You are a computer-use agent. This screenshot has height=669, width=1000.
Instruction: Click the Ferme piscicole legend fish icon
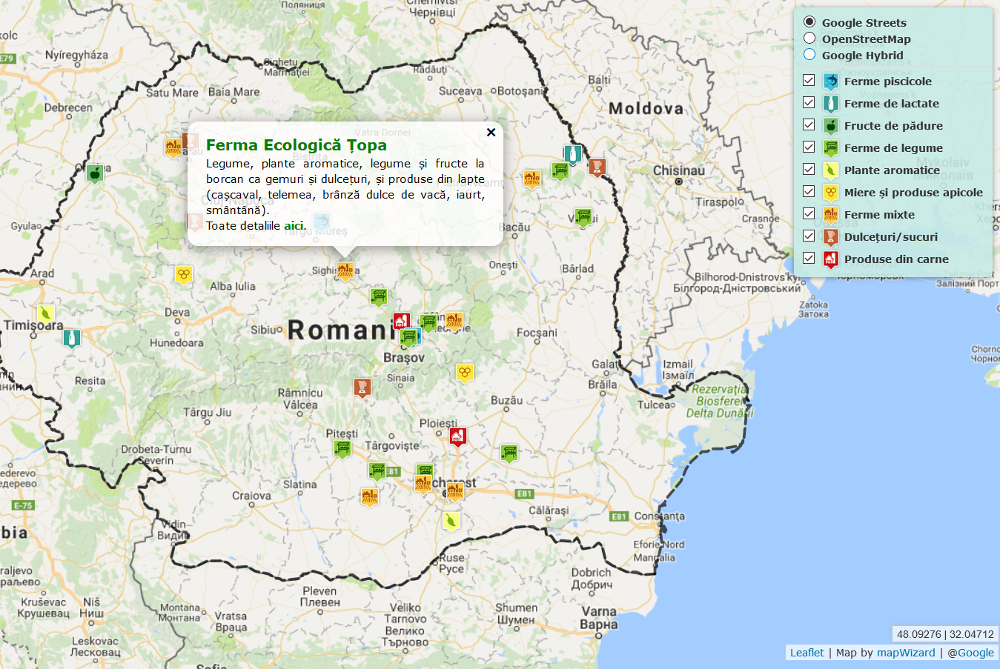(830, 82)
